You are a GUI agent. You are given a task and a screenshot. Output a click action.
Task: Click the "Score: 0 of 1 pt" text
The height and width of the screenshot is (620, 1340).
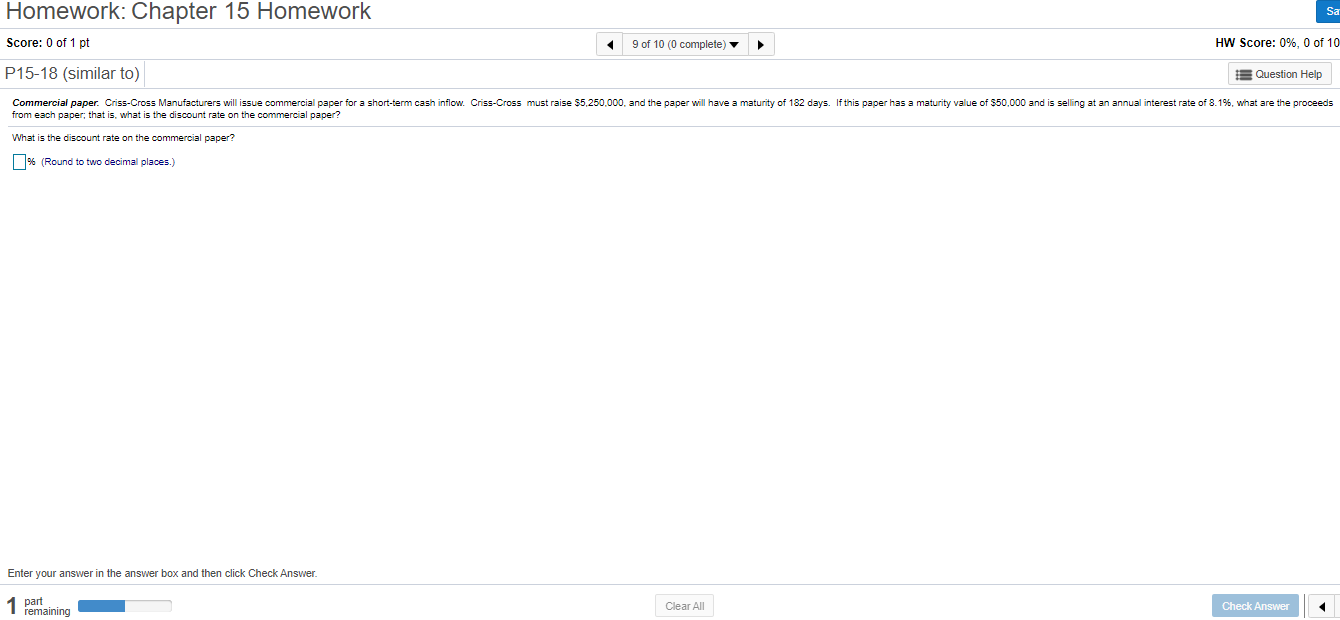point(48,43)
